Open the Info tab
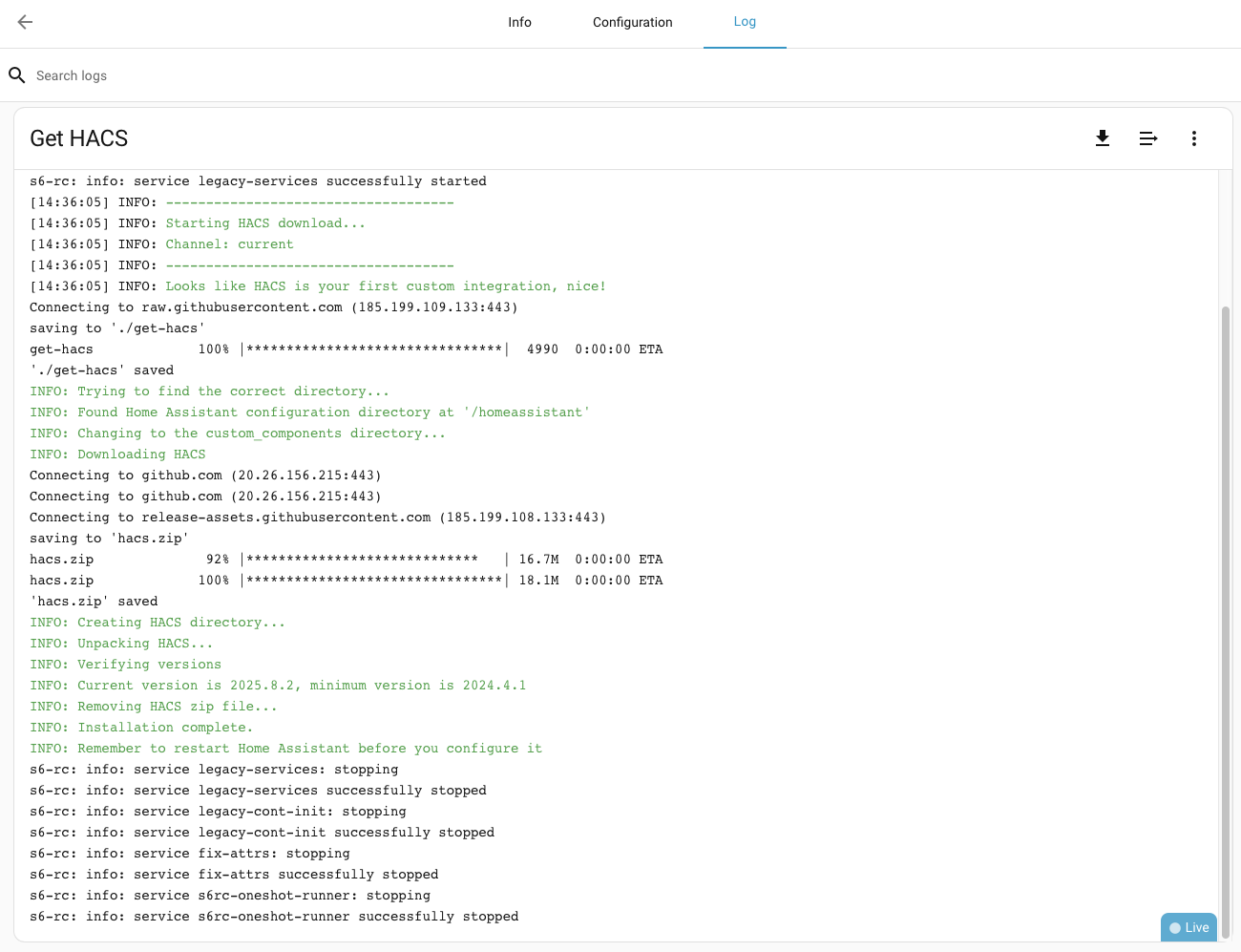This screenshot has width=1241, height=952. coord(519,22)
